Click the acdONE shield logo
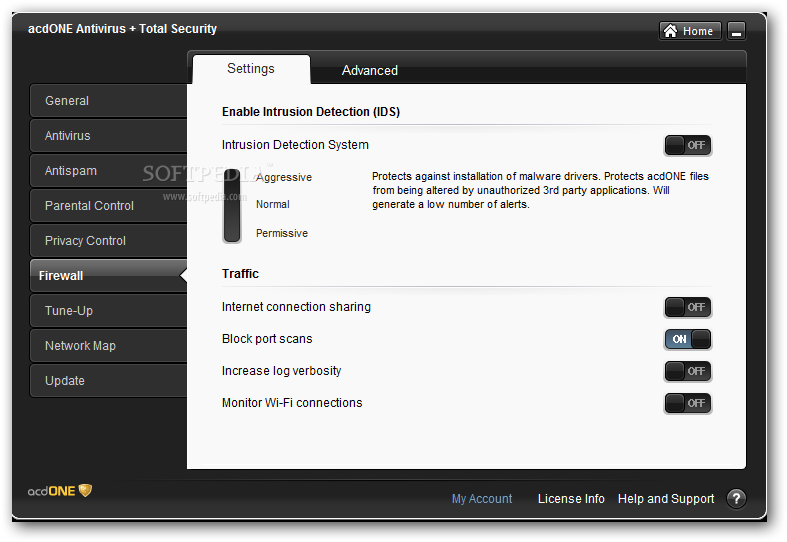Screen dimensions: 787x542 60,491
